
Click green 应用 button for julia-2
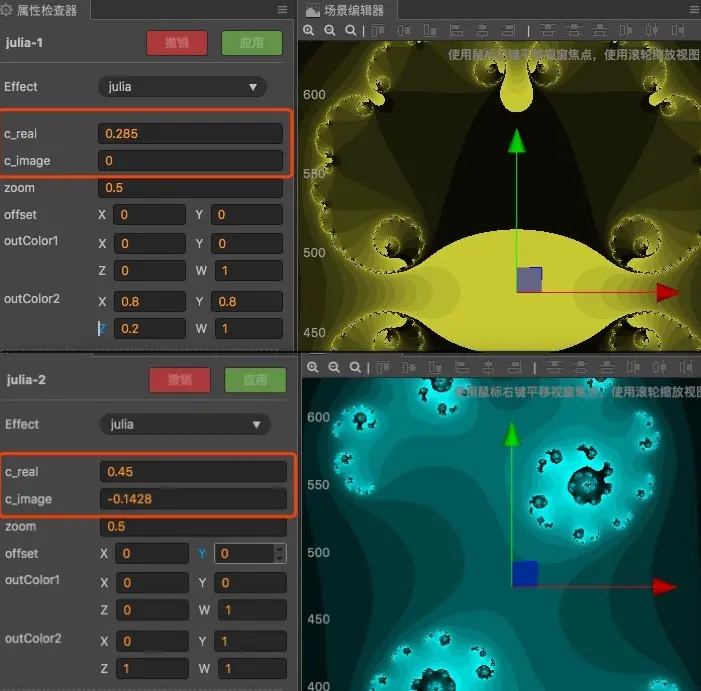click(x=255, y=380)
